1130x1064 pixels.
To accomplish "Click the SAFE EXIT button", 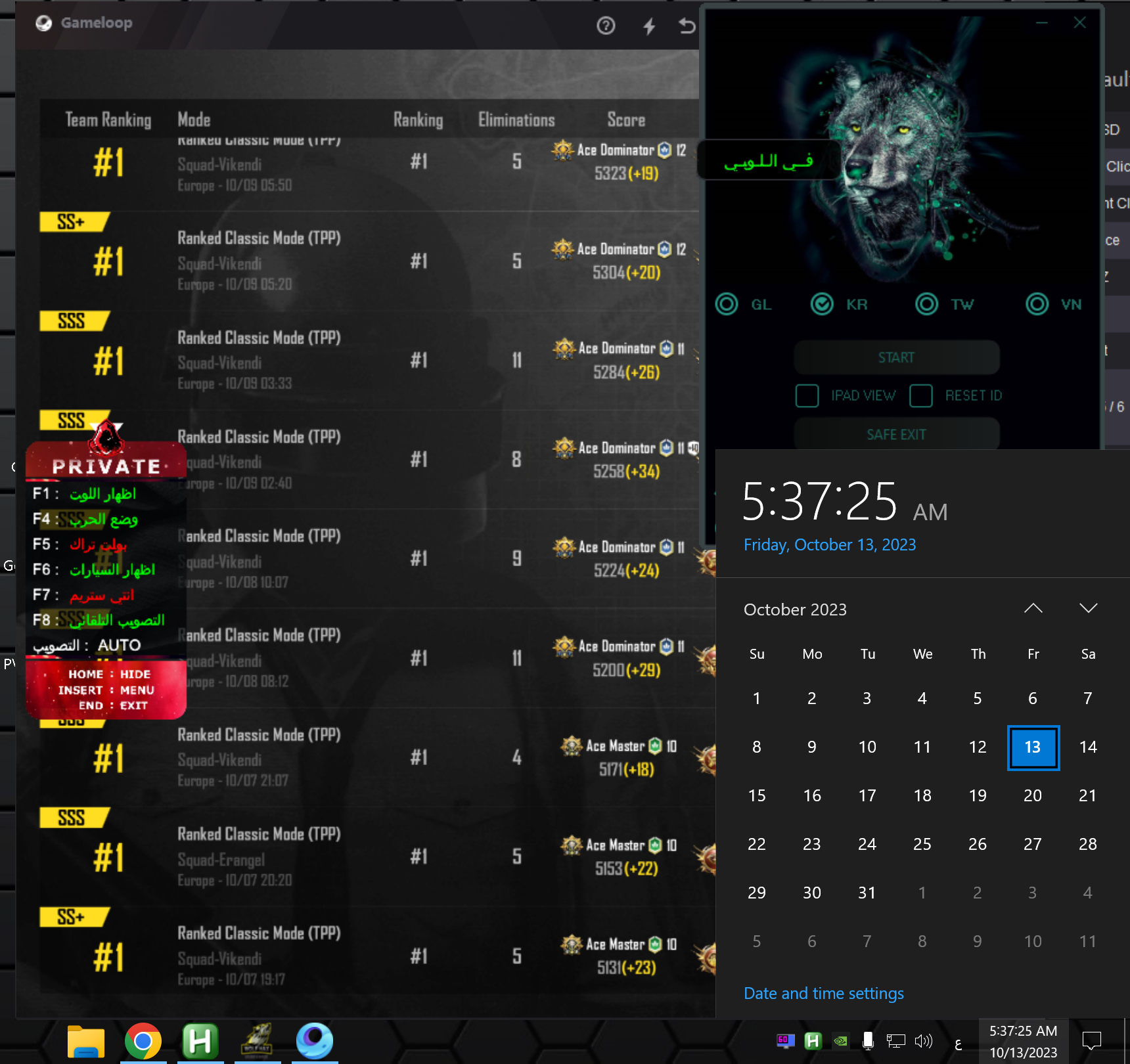I will (x=897, y=434).
